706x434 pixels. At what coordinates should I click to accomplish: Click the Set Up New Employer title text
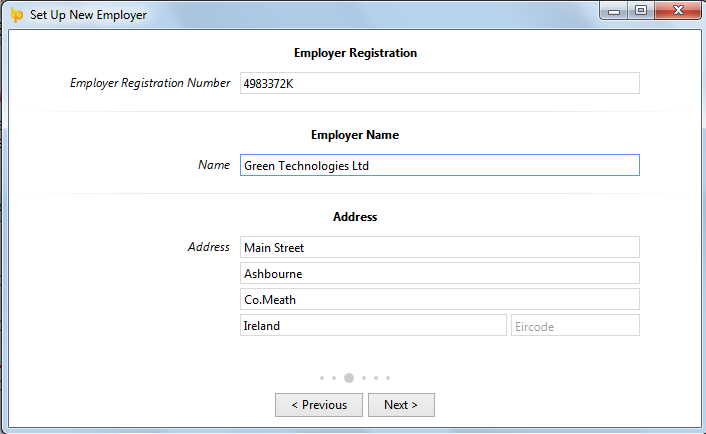coord(88,15)
